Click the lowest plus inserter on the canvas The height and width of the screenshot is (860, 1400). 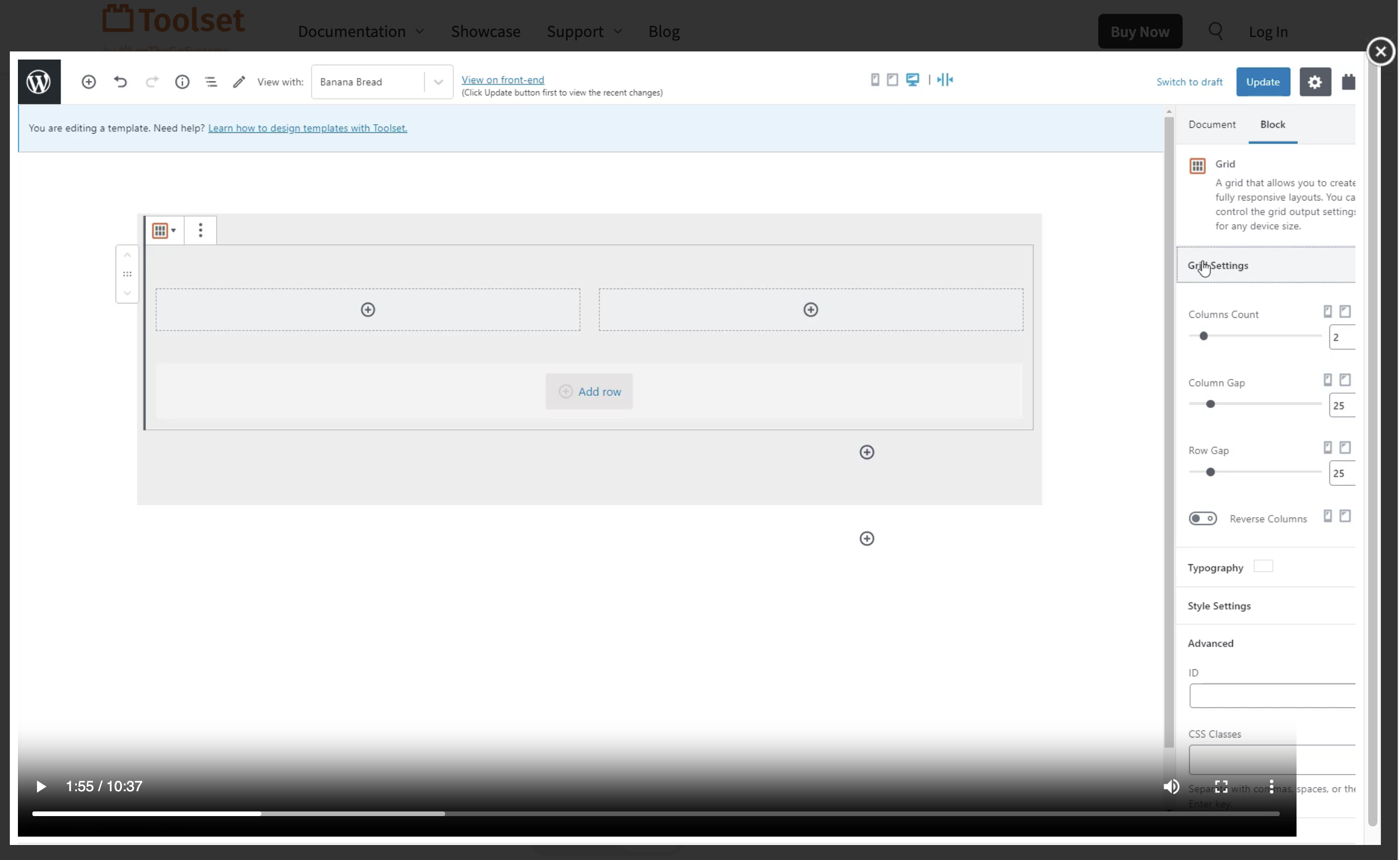pyautogui.click(x=866, y=539)
